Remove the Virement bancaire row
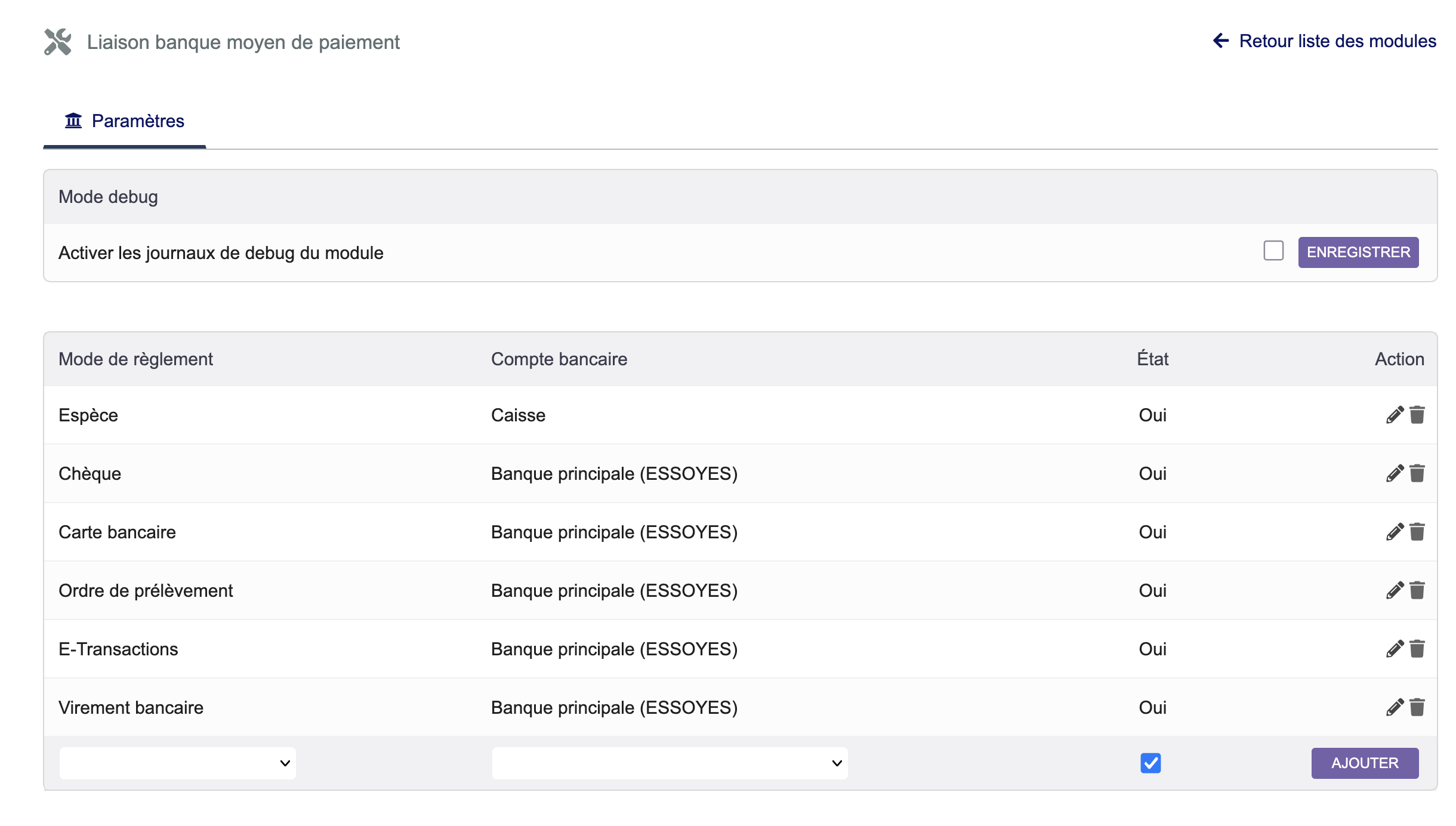Screen dimensions: 1456x826 point(1417,707)
